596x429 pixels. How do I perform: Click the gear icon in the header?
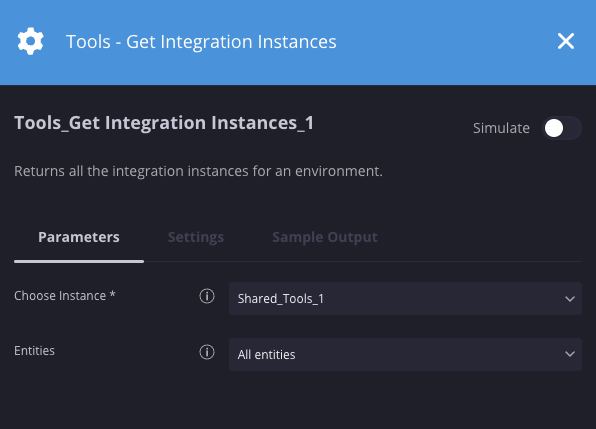(x=30, y=41)
